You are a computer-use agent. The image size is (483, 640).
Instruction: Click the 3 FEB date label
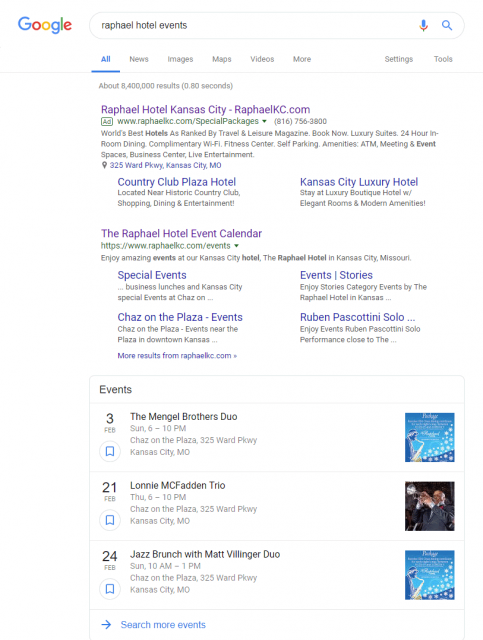pos(110,422)
